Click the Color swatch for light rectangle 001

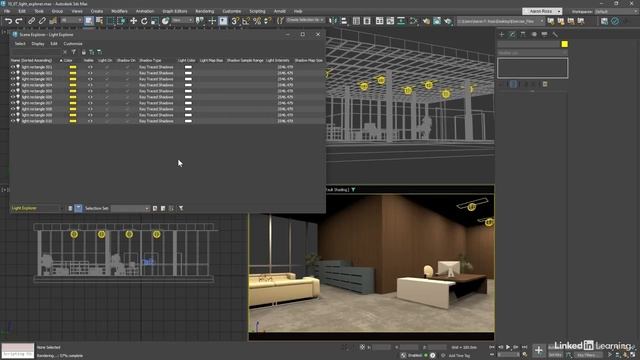click(73, 67)
